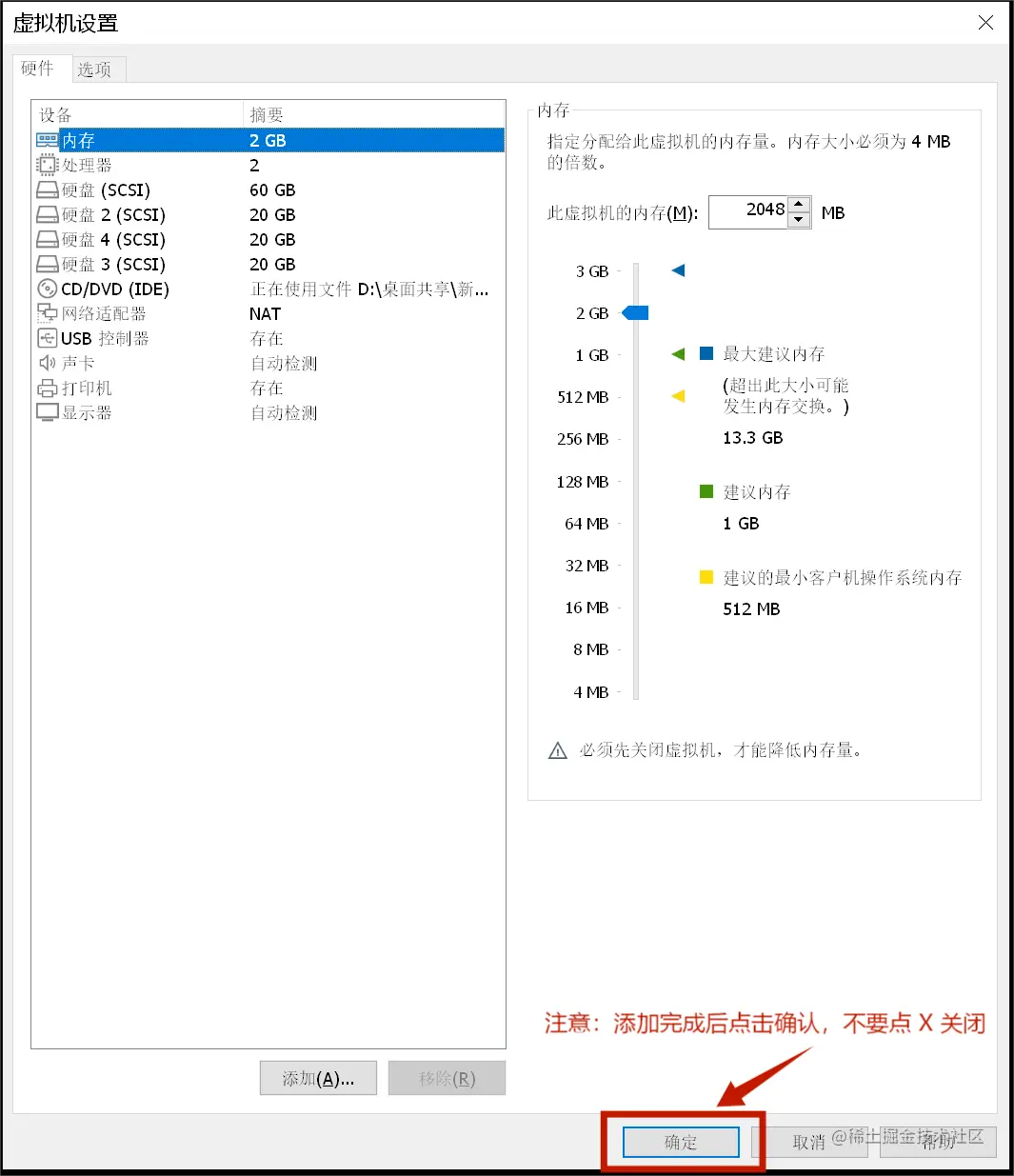The image size is (1014, 1176).
Task: Increase memory using the up stepper arrow
Action: tap(798, 205)
